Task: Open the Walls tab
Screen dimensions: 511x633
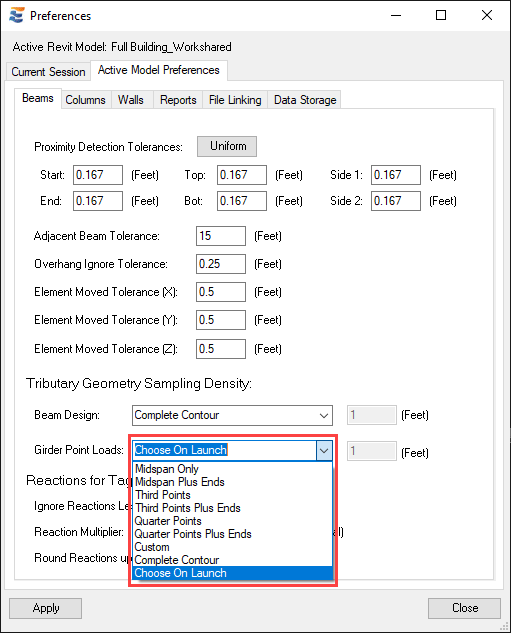Action: click(x=131, y=100)
